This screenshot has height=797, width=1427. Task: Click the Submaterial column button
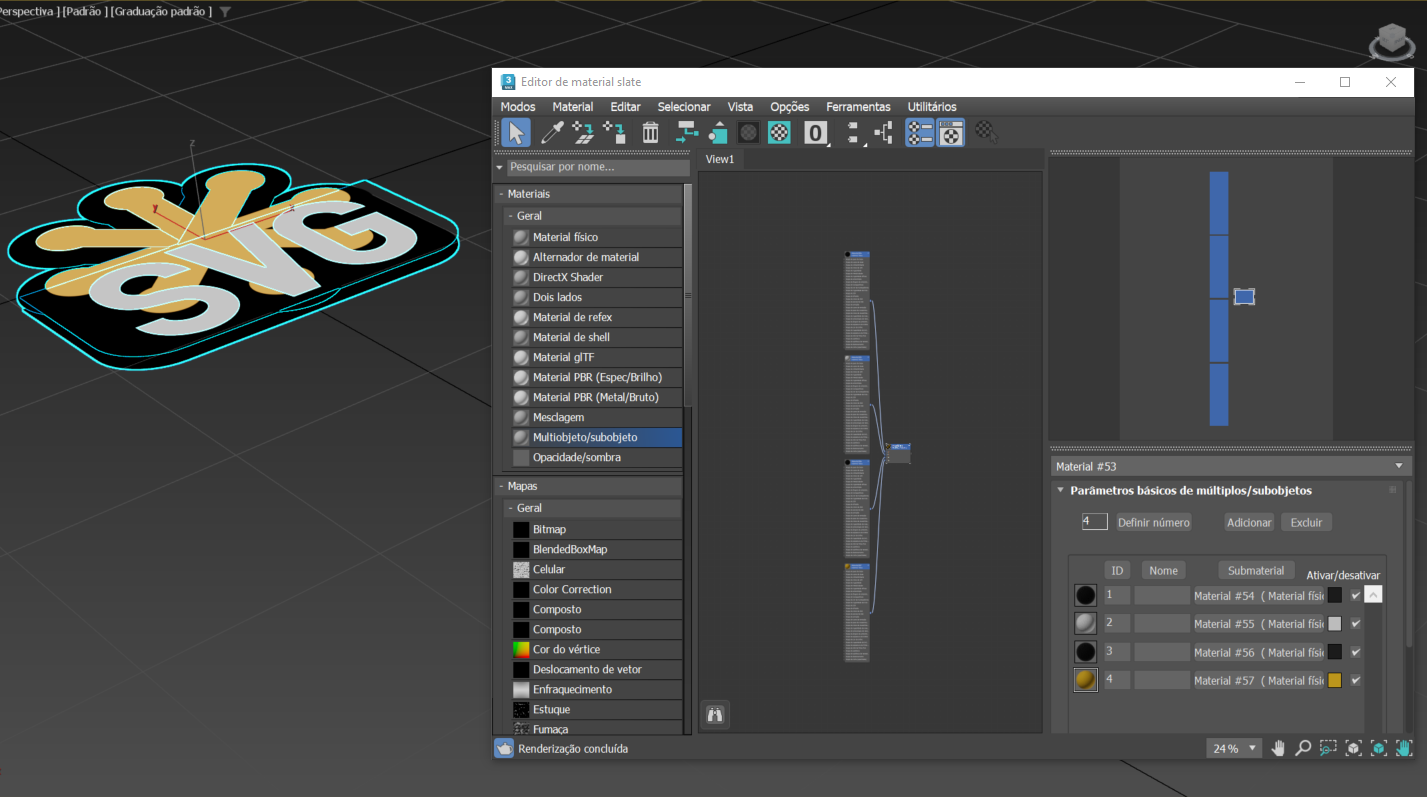coord(1256,570)
